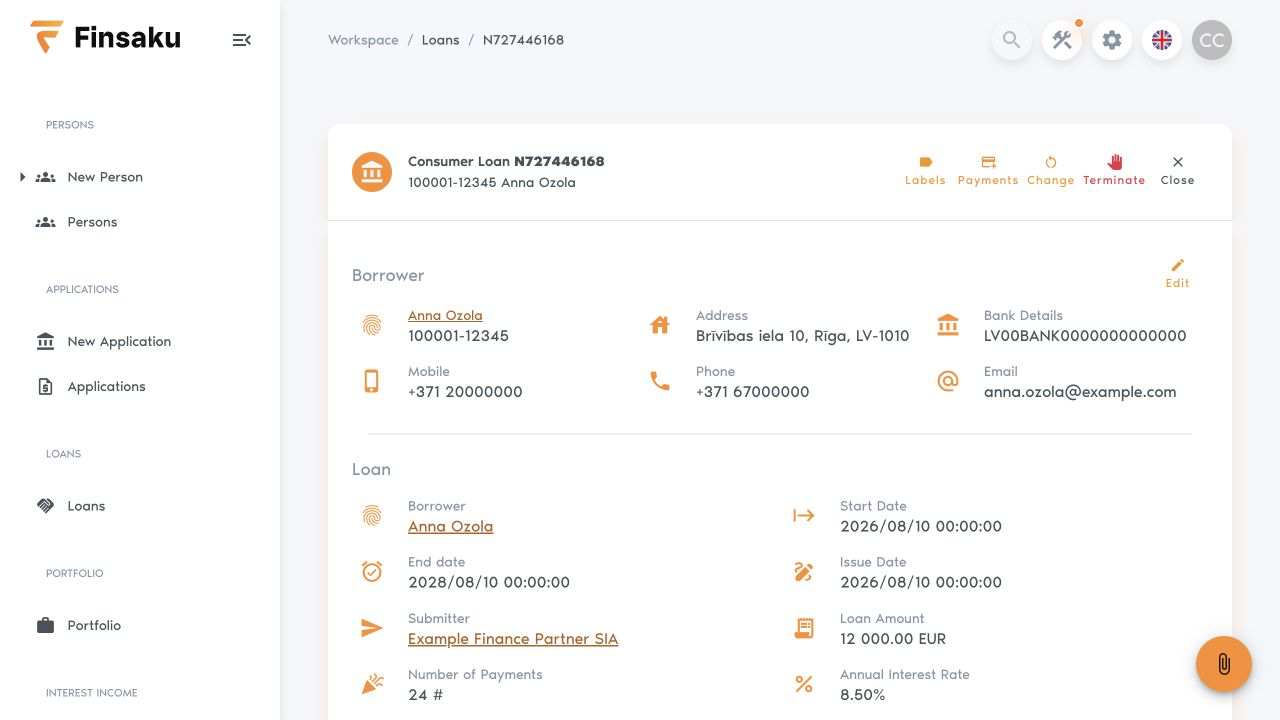Click fingerprint icon beside 100001-12345

[x=372, y=325]
